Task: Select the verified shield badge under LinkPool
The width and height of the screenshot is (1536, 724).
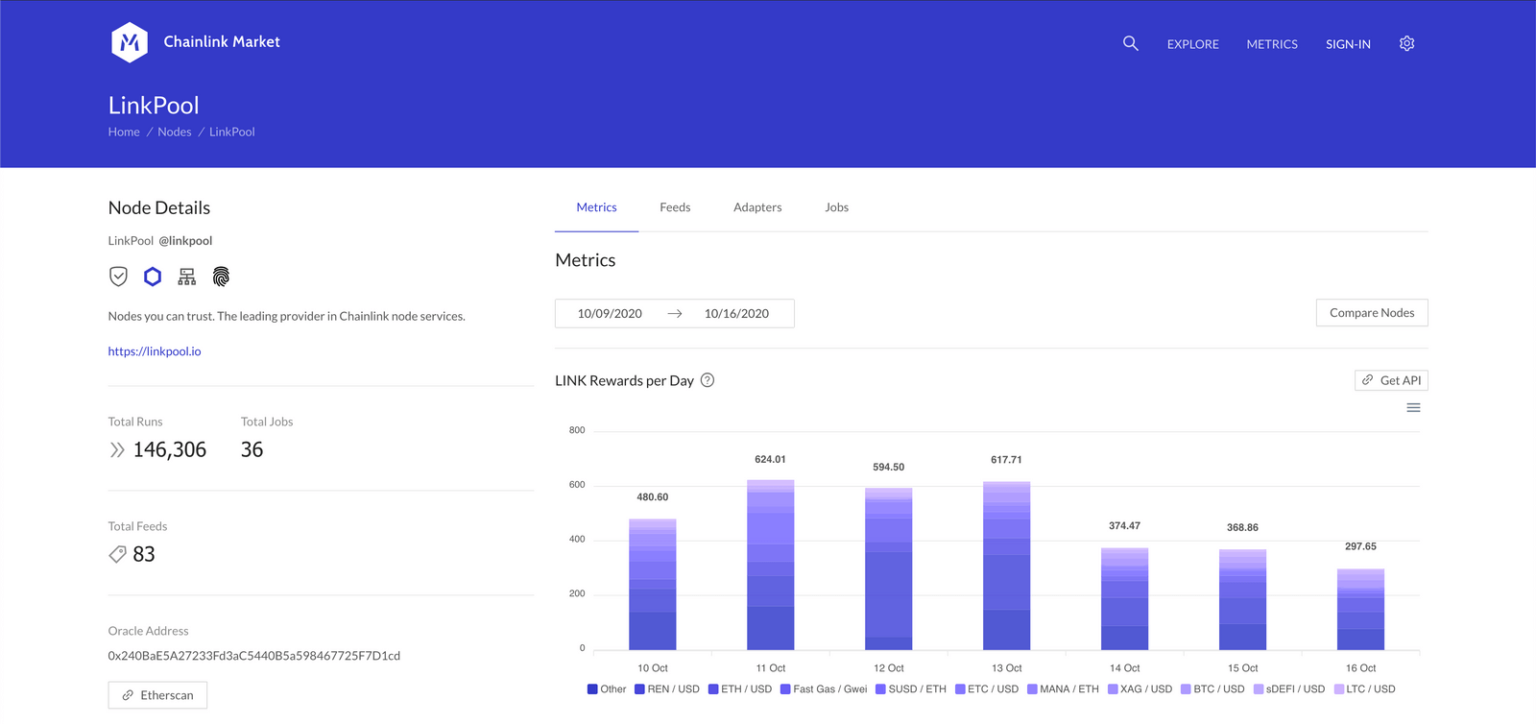Action: 118,276
